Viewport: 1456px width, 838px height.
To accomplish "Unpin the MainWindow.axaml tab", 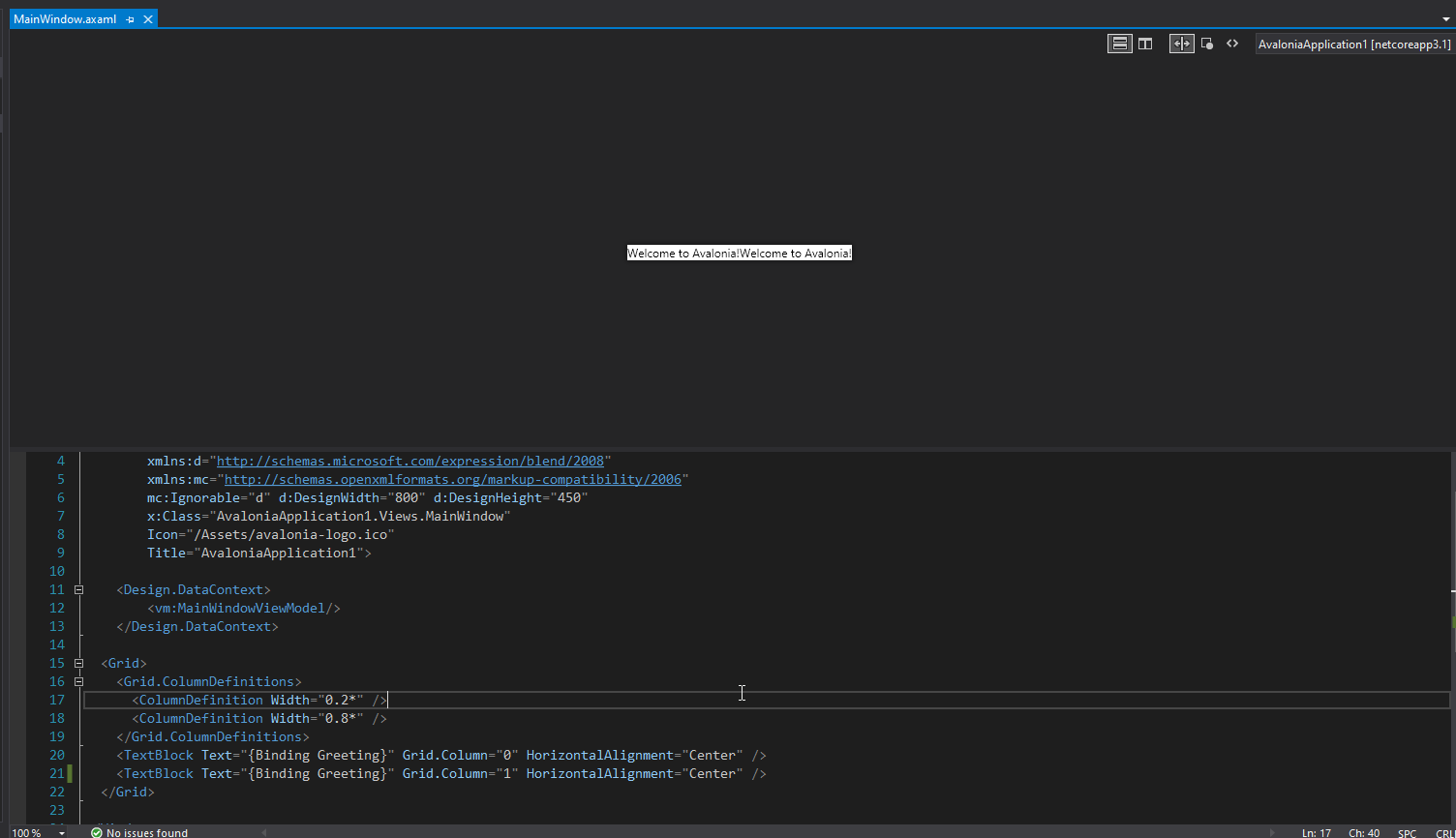I will coord(130,18).
